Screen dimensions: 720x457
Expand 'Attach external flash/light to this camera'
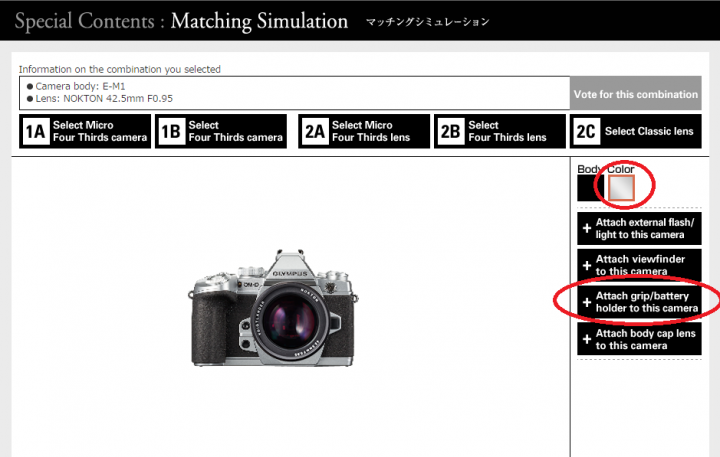point(639,228)
